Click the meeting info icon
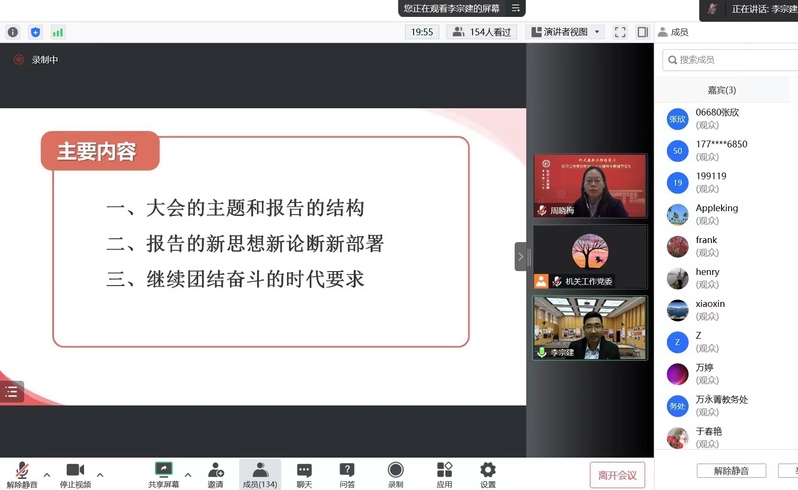The height and width of the screenshot is (490, 798). click(x=13, y=32)
